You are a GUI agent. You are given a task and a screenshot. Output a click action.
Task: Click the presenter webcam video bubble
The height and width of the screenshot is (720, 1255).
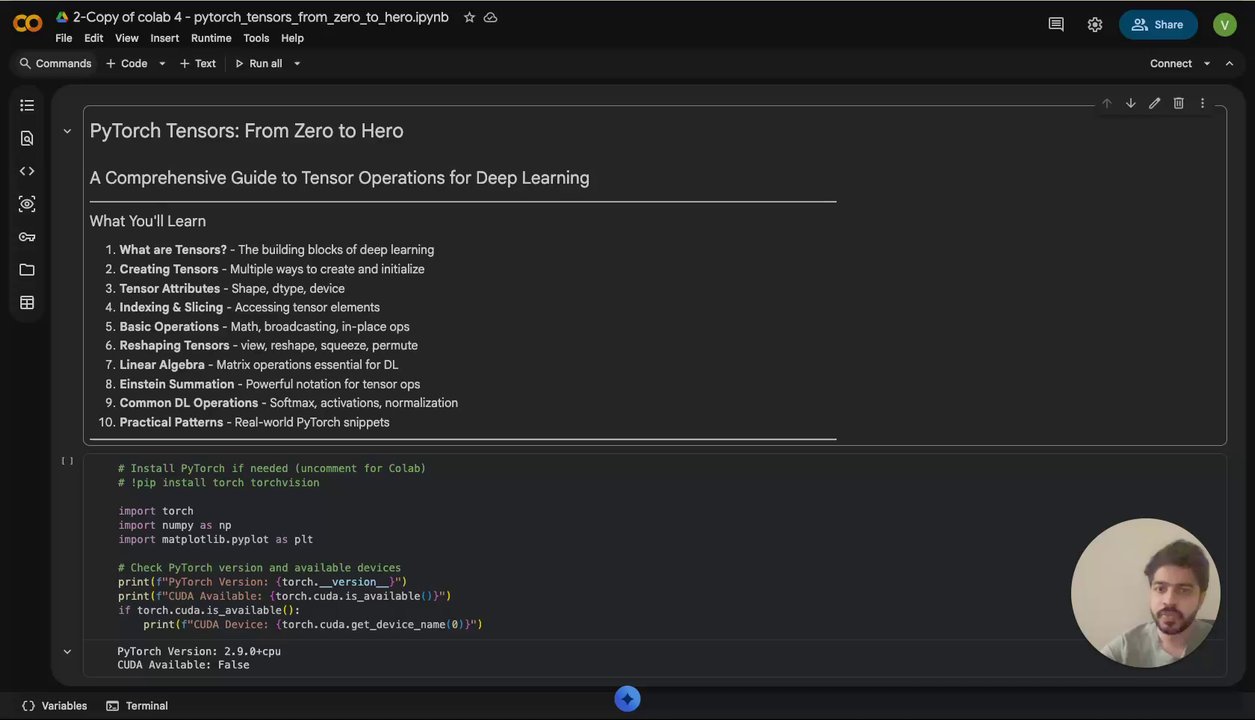1146,593
